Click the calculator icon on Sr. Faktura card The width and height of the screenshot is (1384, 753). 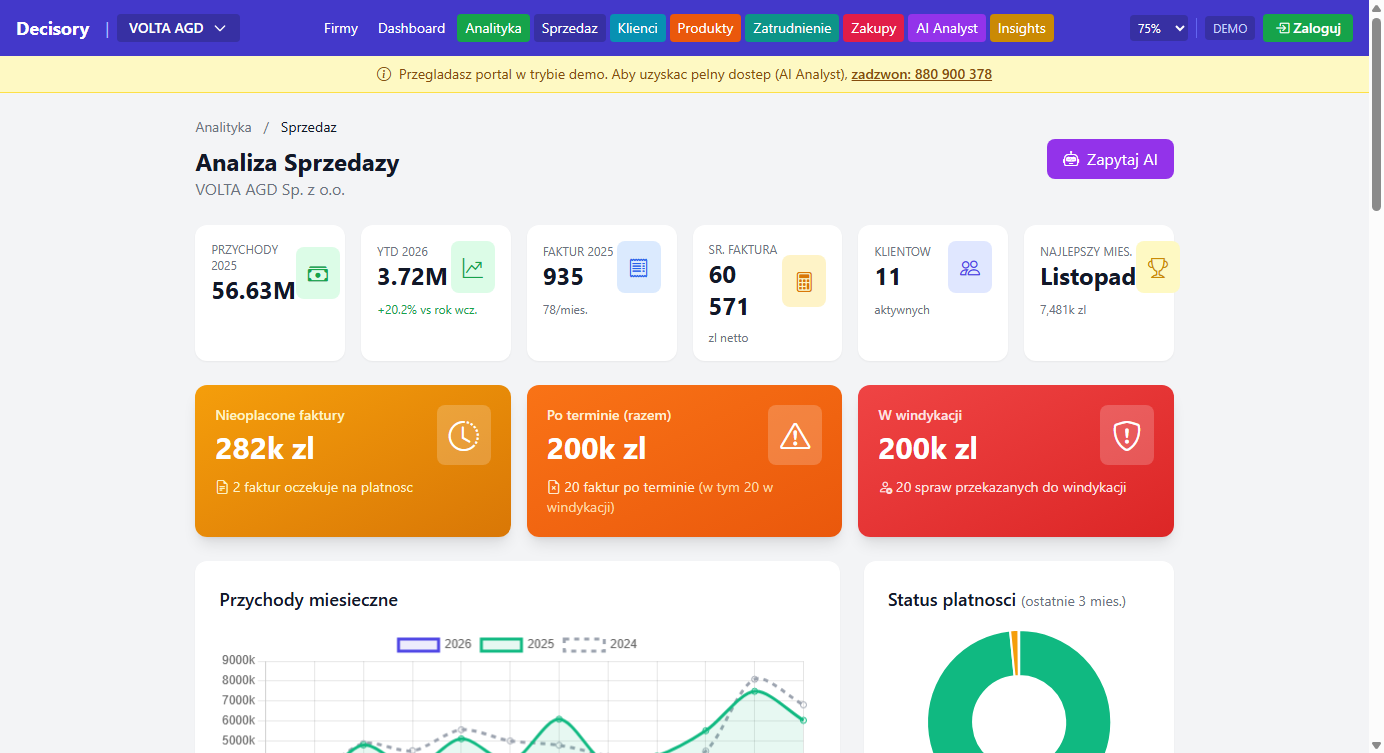pos(804,281)
